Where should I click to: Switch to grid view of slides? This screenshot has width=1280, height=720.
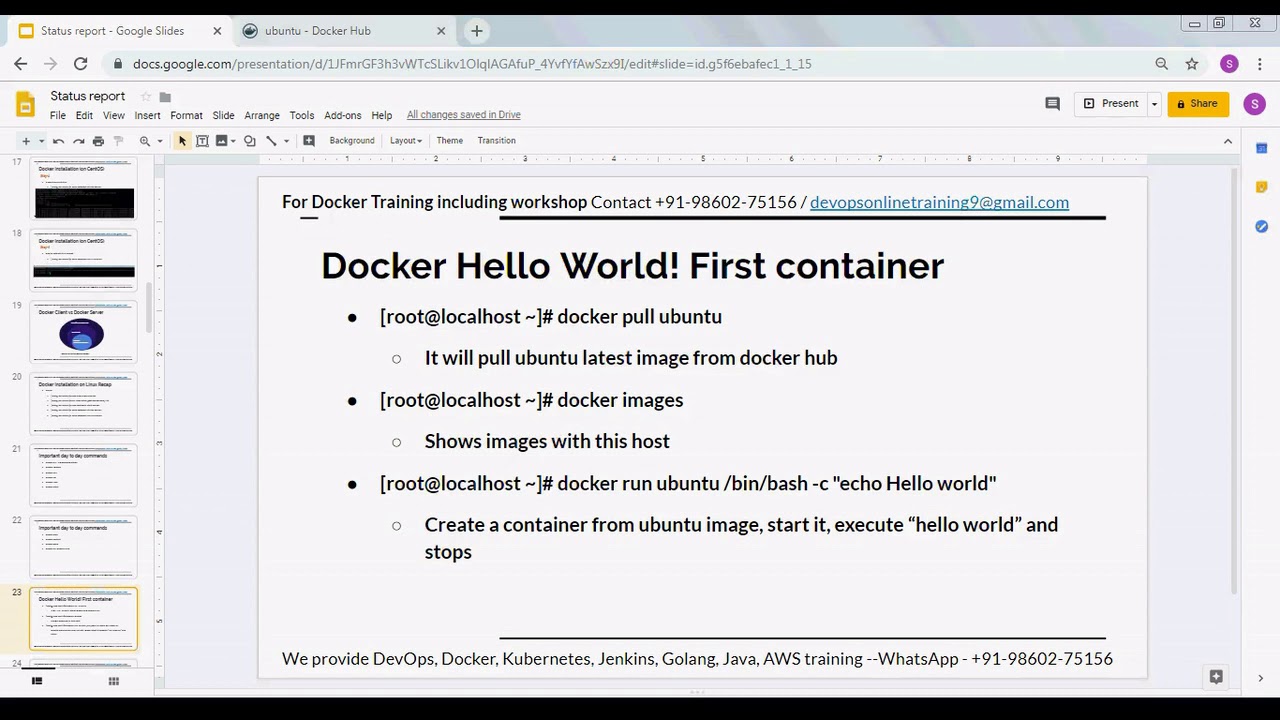(114, 681)
